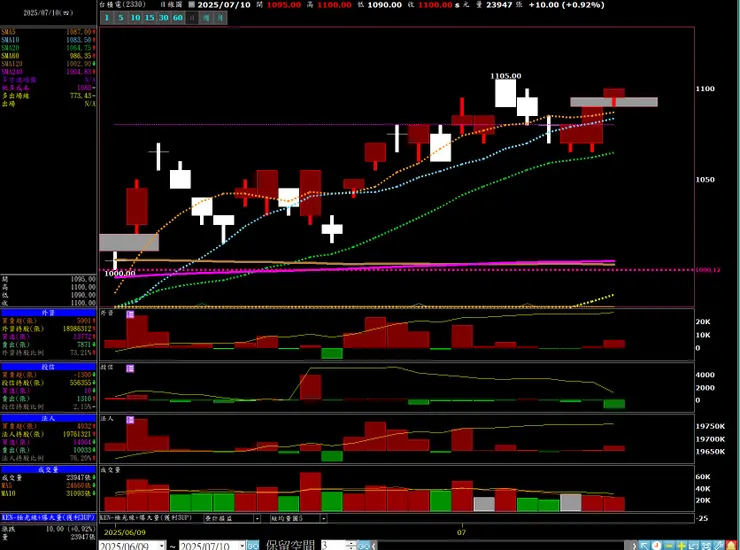Click the SMA60 legend entry

click(x=48, y=56)
